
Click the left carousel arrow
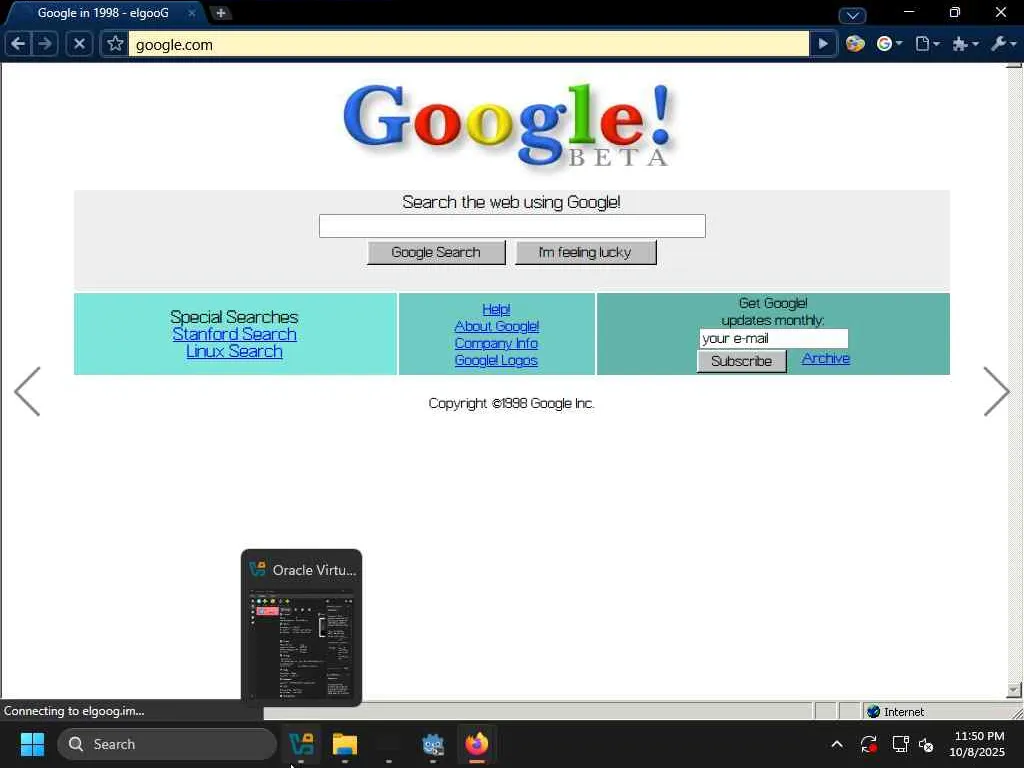click(27, 391)
